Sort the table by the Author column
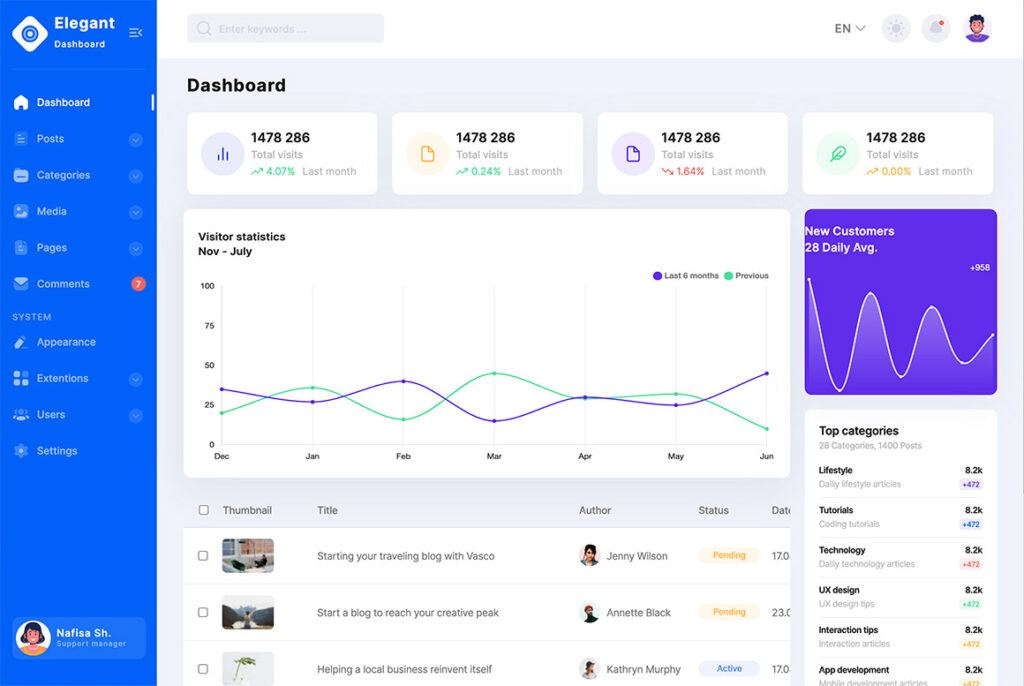Viewport: 1024px width, 686px height. (x=595, y=510)
